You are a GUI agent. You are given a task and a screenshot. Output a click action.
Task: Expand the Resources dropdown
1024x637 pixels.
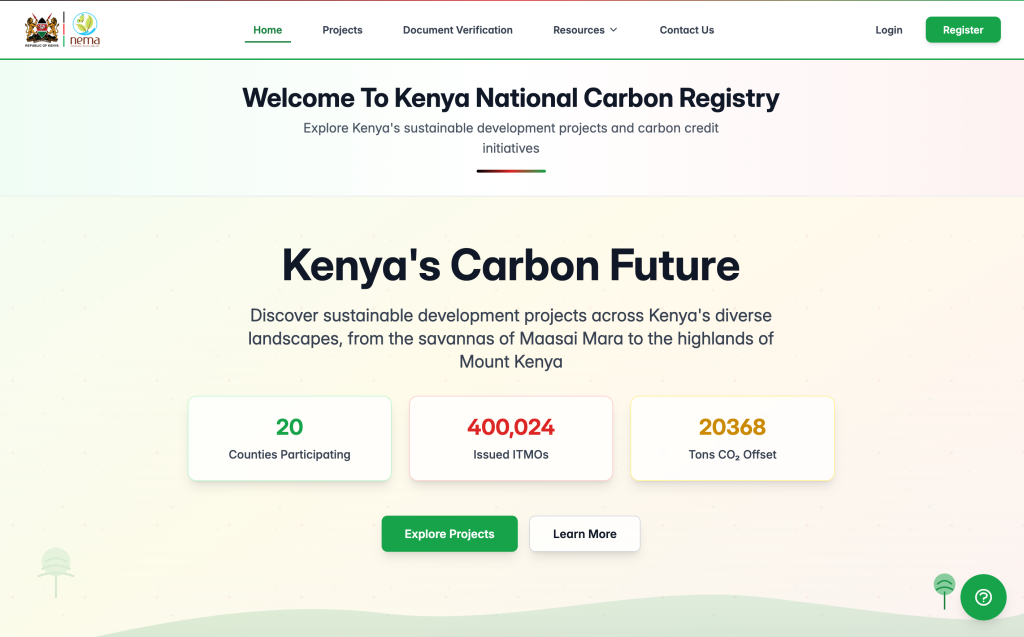coord(585,30)
